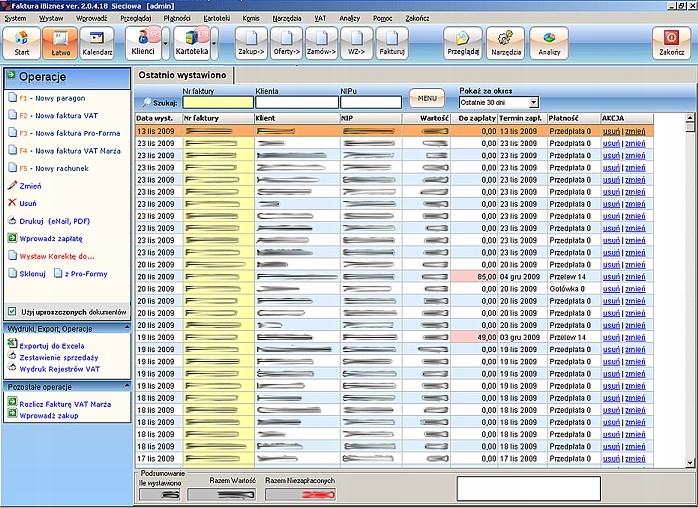The image size is (698, 508).
Task: Open the Płatności menu
Action: point(176,18)
